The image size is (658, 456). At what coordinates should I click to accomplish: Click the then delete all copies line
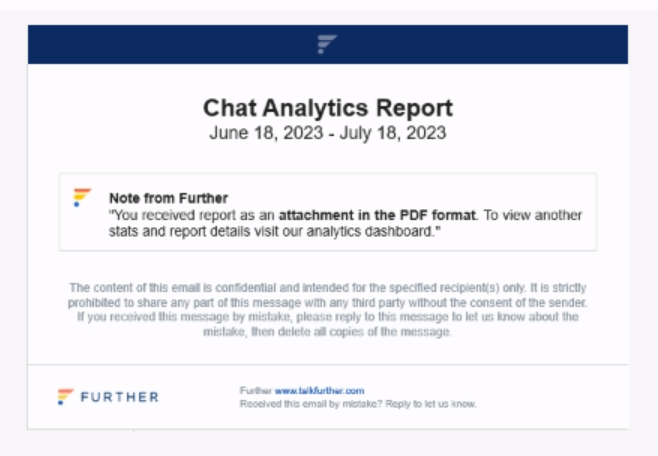[x=327, y=332]
